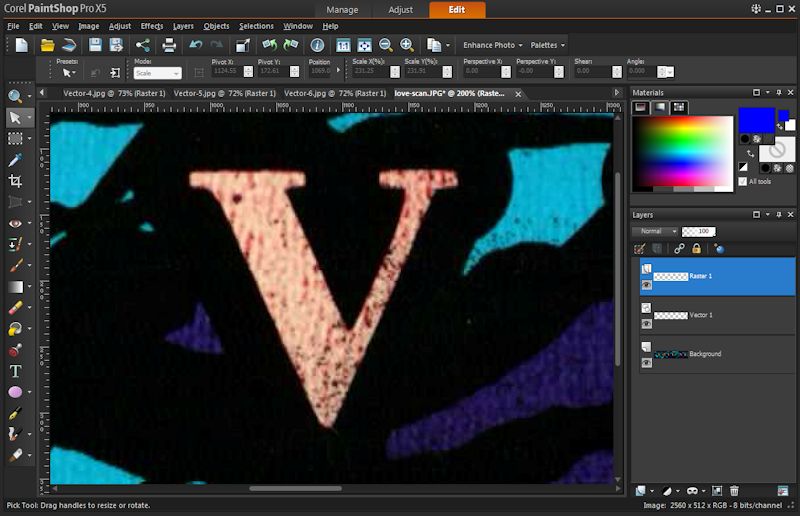Expand the Palettes dropdown
This screenshot has height=516, width=800.
[x=547, y=45]
